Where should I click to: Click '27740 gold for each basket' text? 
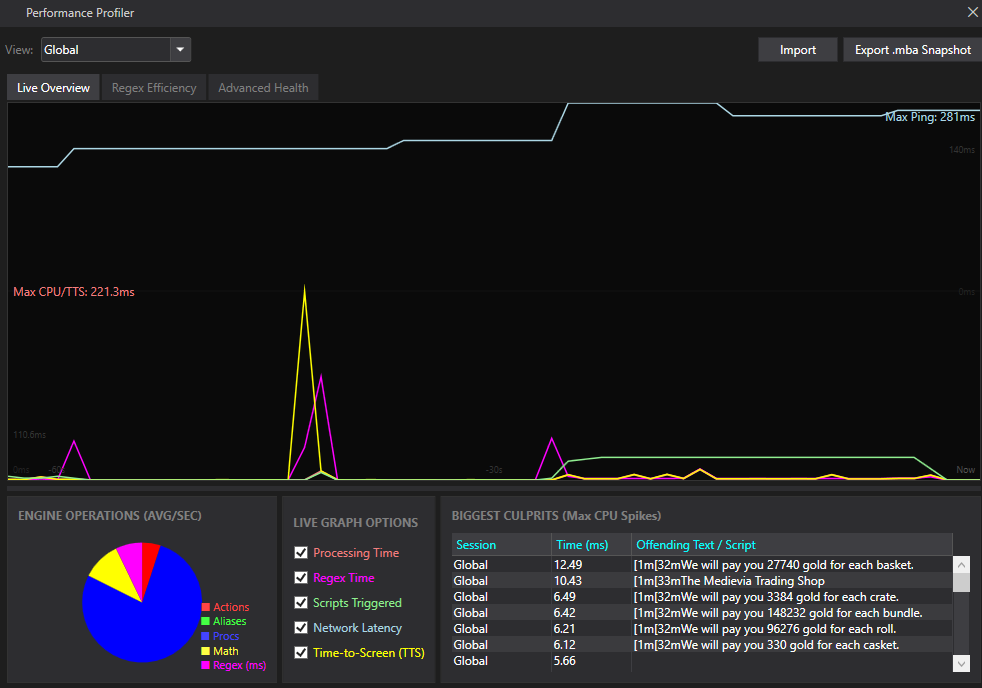pyautogui.click(x=840, y=565)
